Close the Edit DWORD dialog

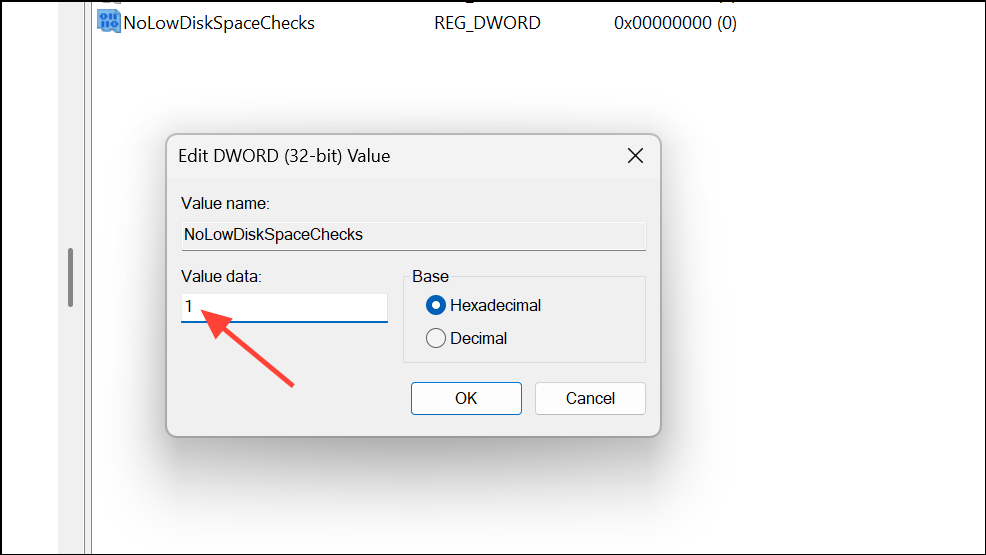634,156
